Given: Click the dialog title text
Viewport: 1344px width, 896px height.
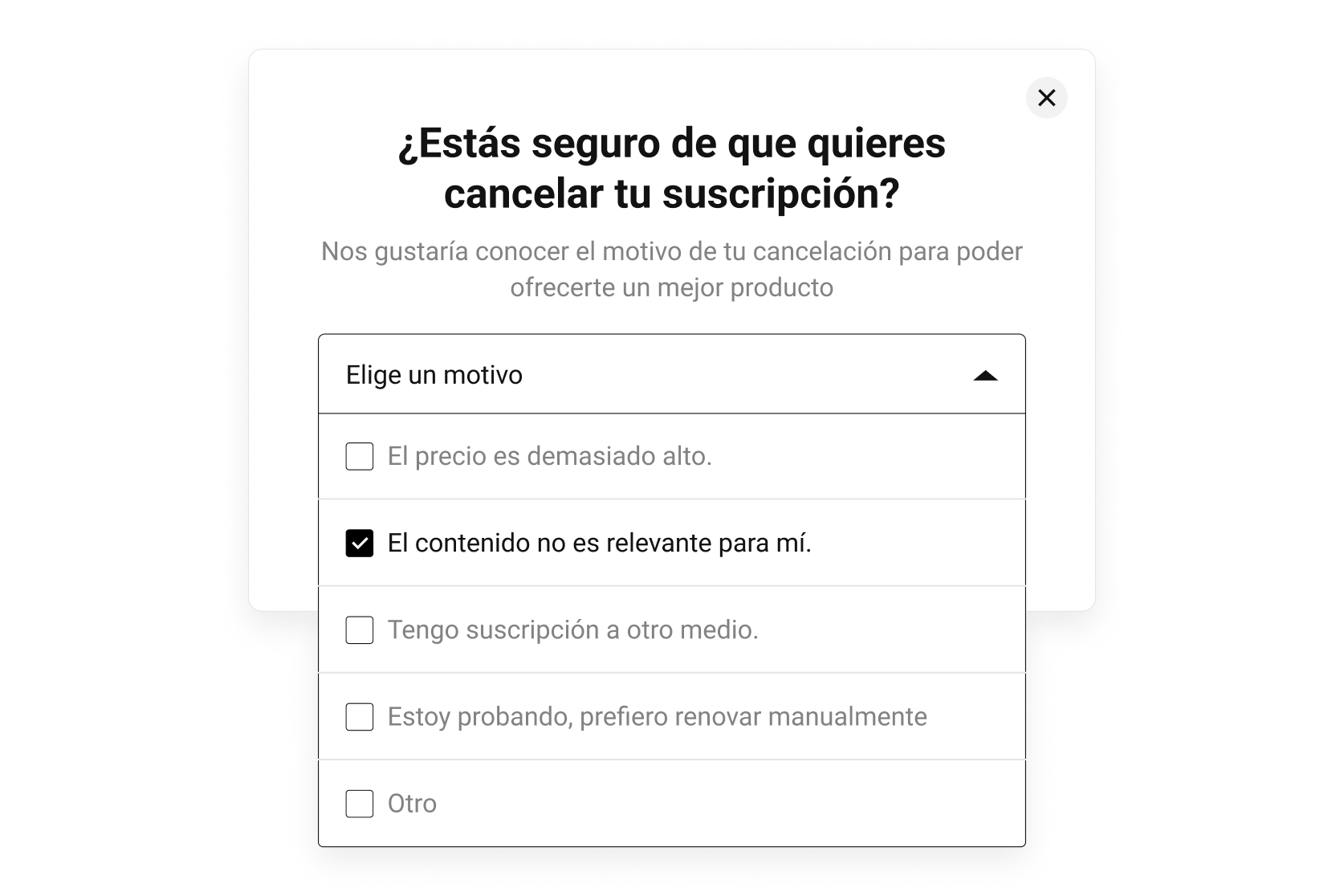Looking at the screenshot, I should click(x=672, y=169).
